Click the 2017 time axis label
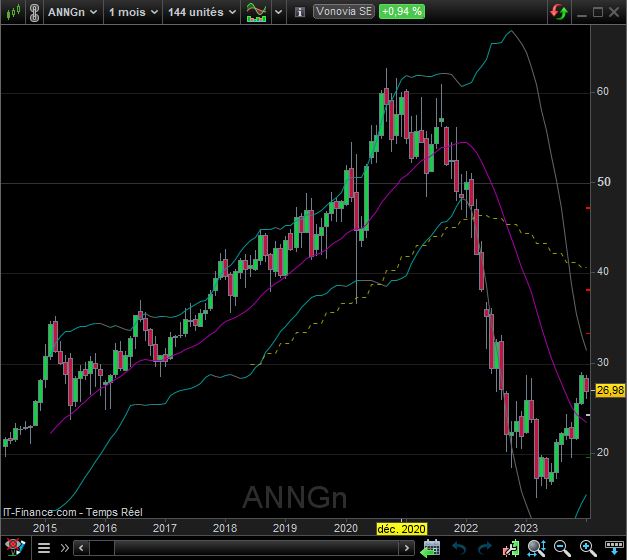 click(x=165, y=529)
